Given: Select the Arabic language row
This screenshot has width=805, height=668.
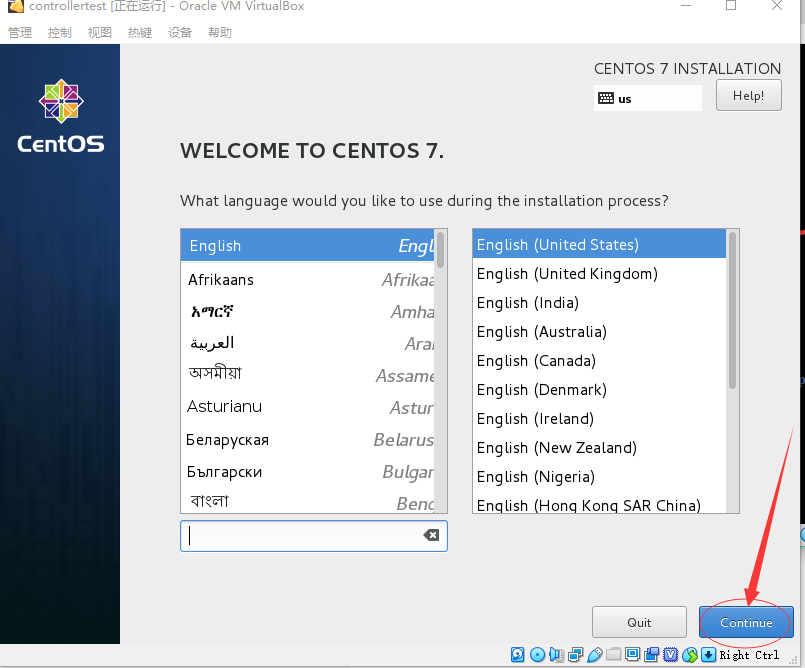Looking at the screenshot, I should [308, 343].
